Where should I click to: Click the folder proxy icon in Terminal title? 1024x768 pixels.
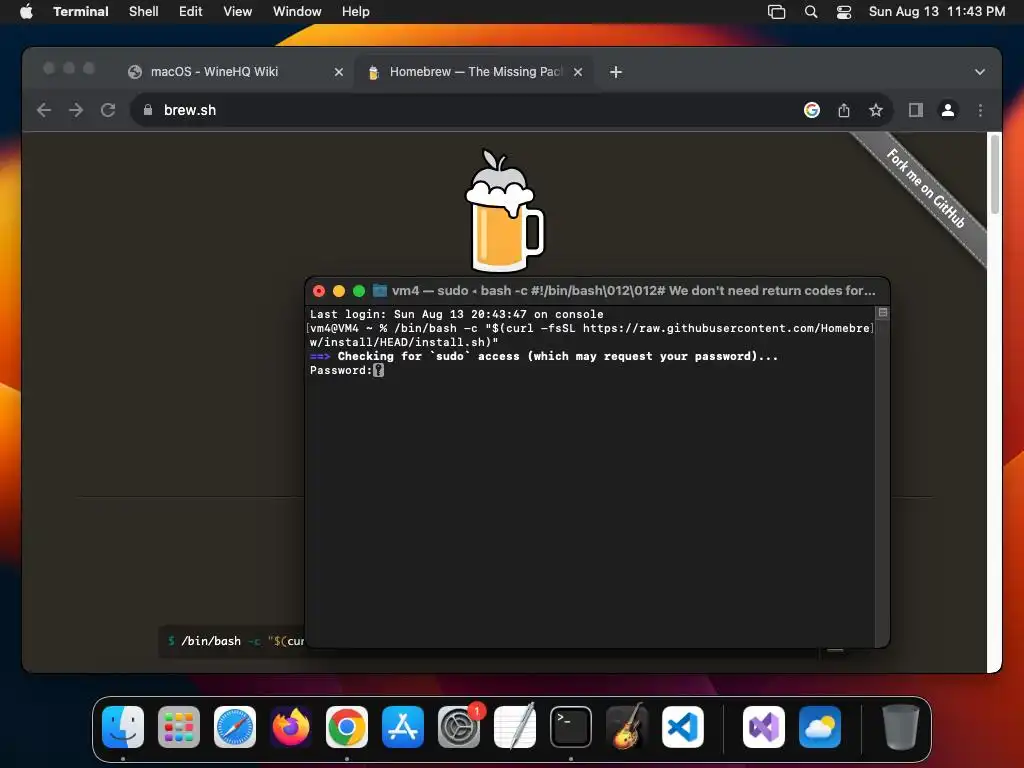379,291
